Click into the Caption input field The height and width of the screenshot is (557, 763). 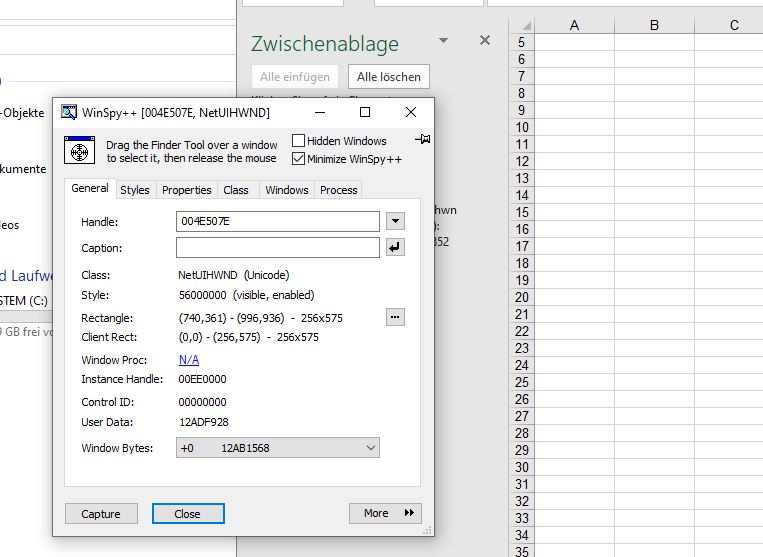click(278, 247)
